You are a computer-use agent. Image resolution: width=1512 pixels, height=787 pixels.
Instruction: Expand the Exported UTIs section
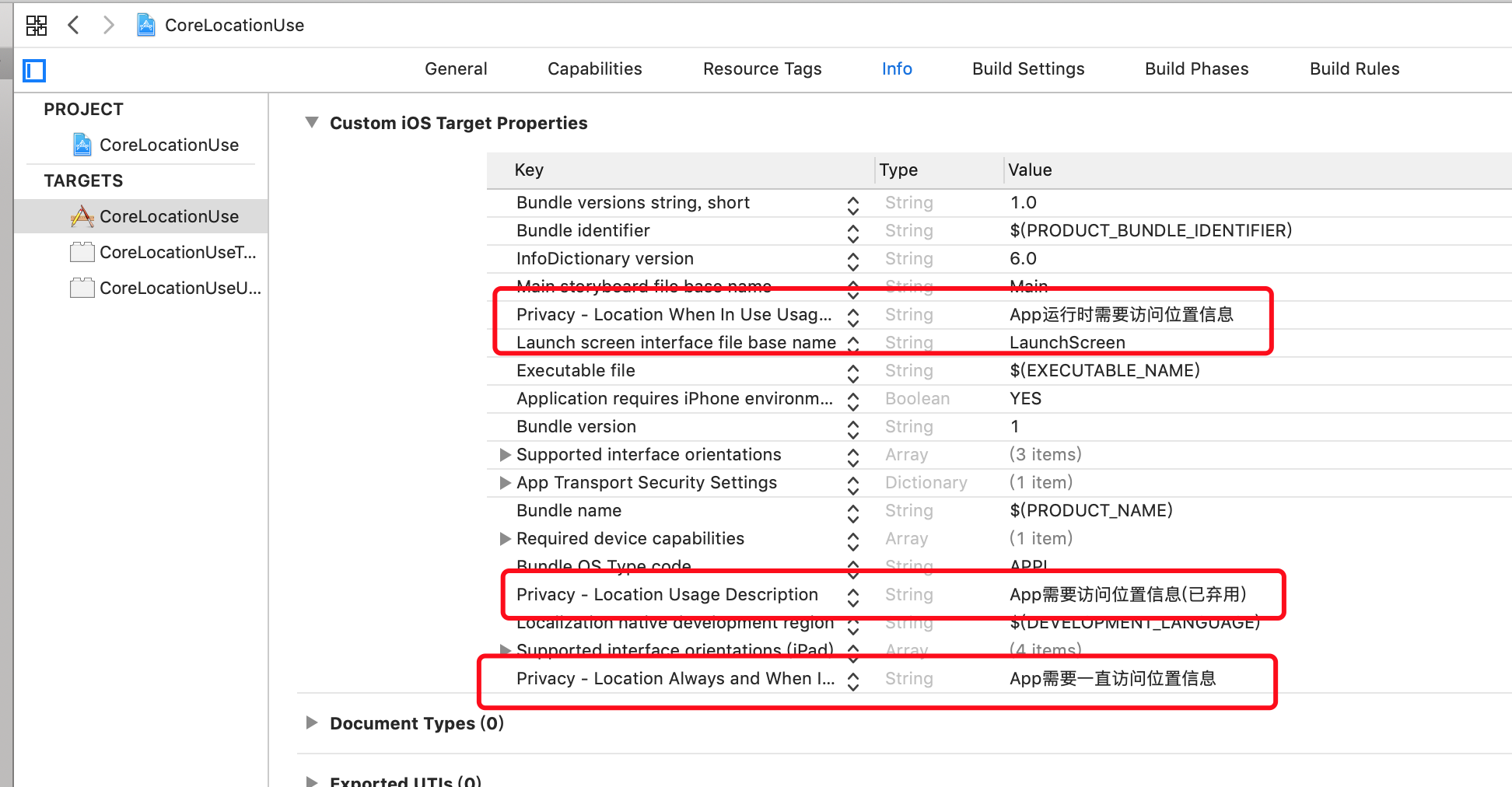click(312, 781)
